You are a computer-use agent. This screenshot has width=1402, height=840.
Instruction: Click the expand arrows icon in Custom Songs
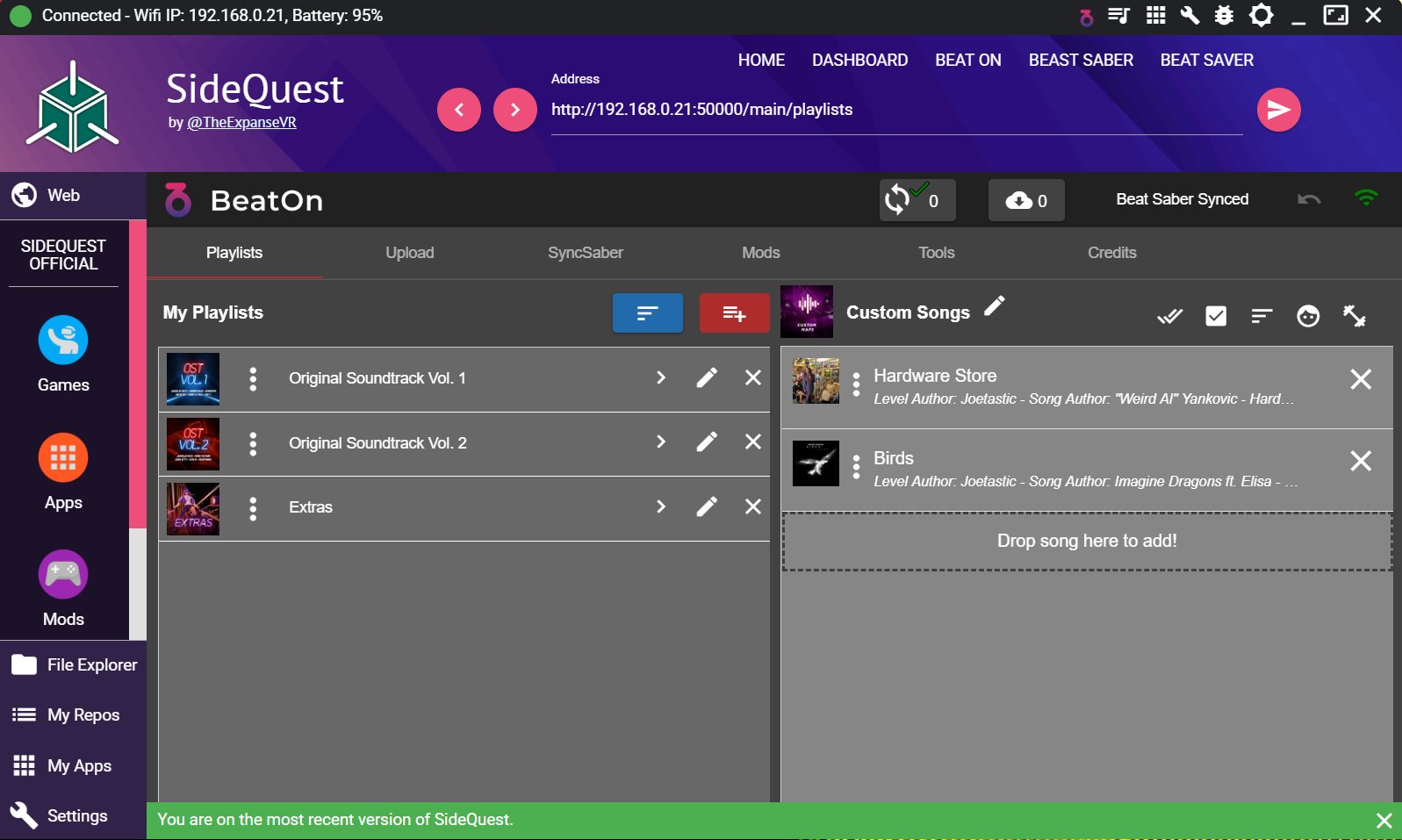(x=1355, y=316)
